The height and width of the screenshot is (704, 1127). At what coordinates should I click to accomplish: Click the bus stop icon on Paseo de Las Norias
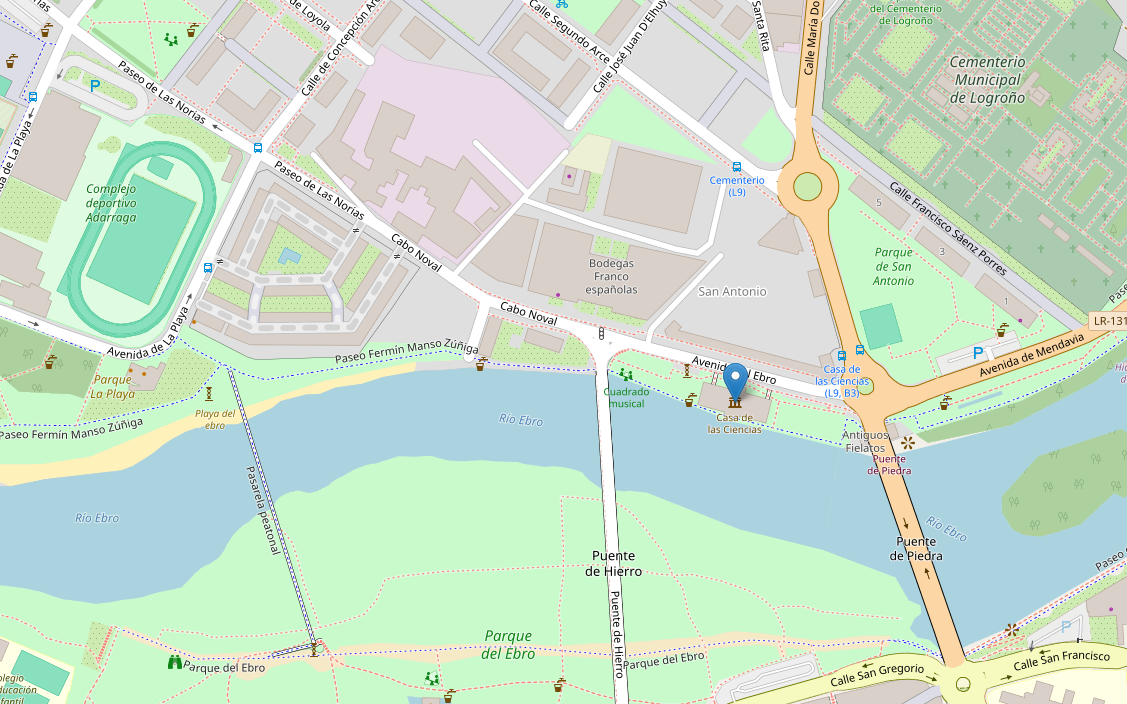(257, 148)
